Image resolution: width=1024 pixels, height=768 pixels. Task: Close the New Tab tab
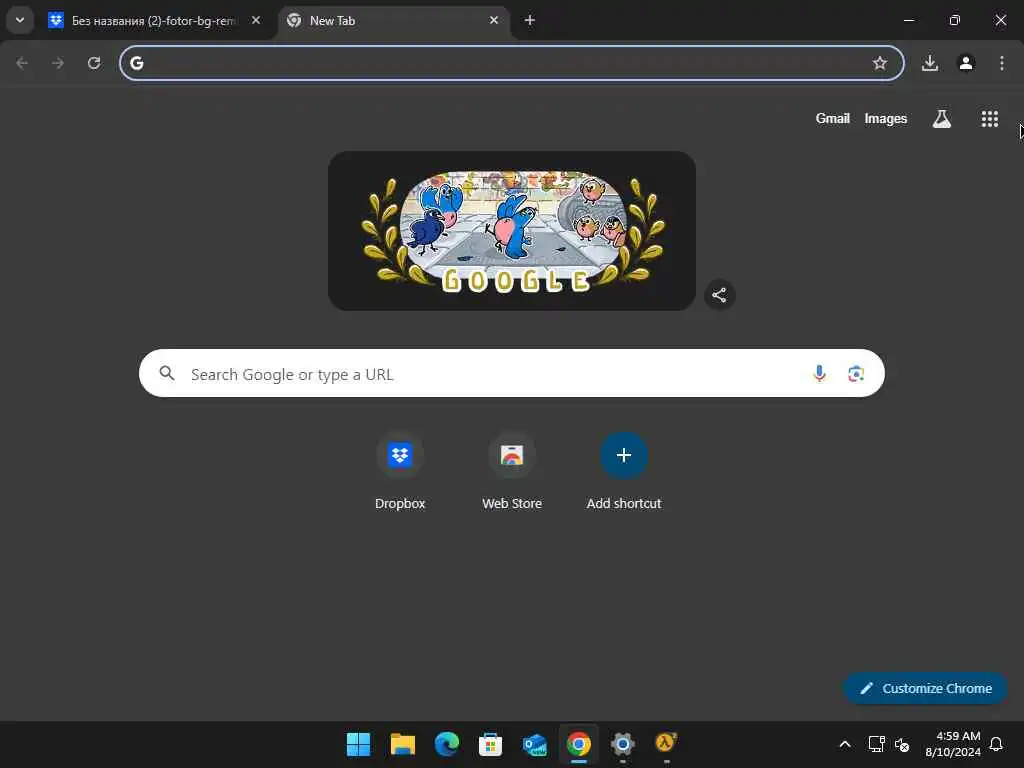494,20
